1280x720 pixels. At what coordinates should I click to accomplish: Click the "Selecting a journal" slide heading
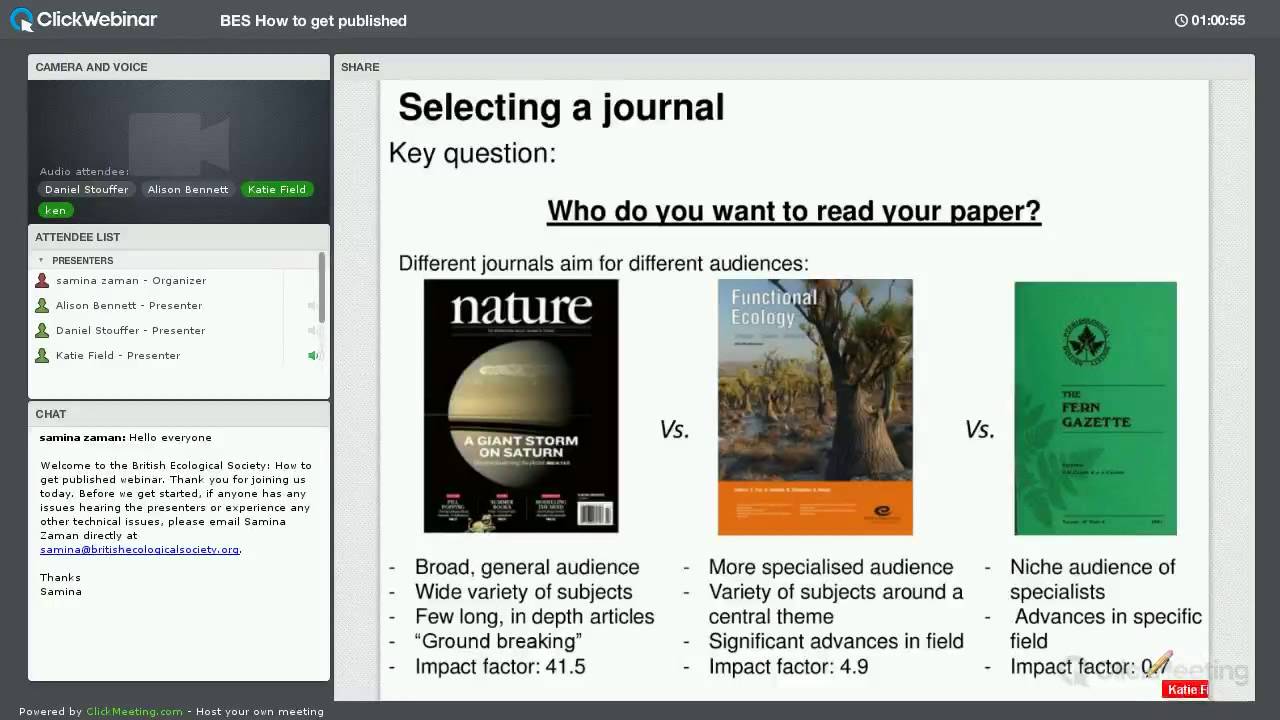[x=561, y=107]
